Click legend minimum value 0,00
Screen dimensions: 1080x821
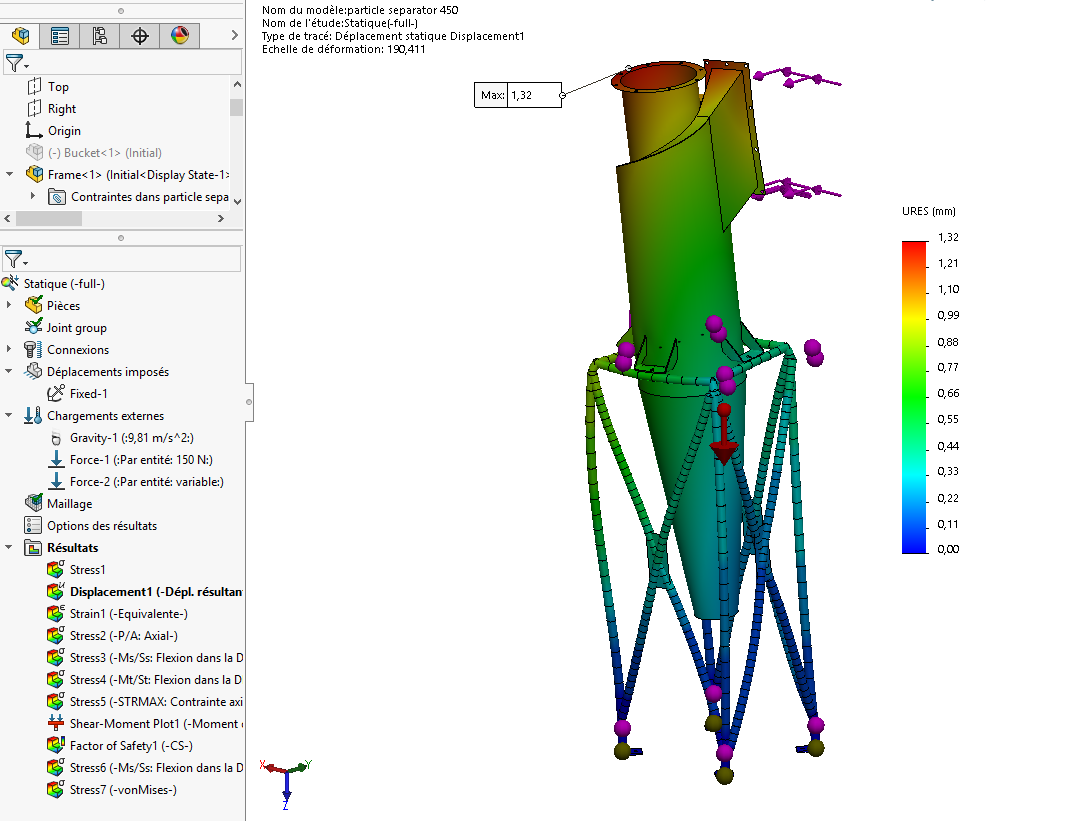[x=948, y=549]
